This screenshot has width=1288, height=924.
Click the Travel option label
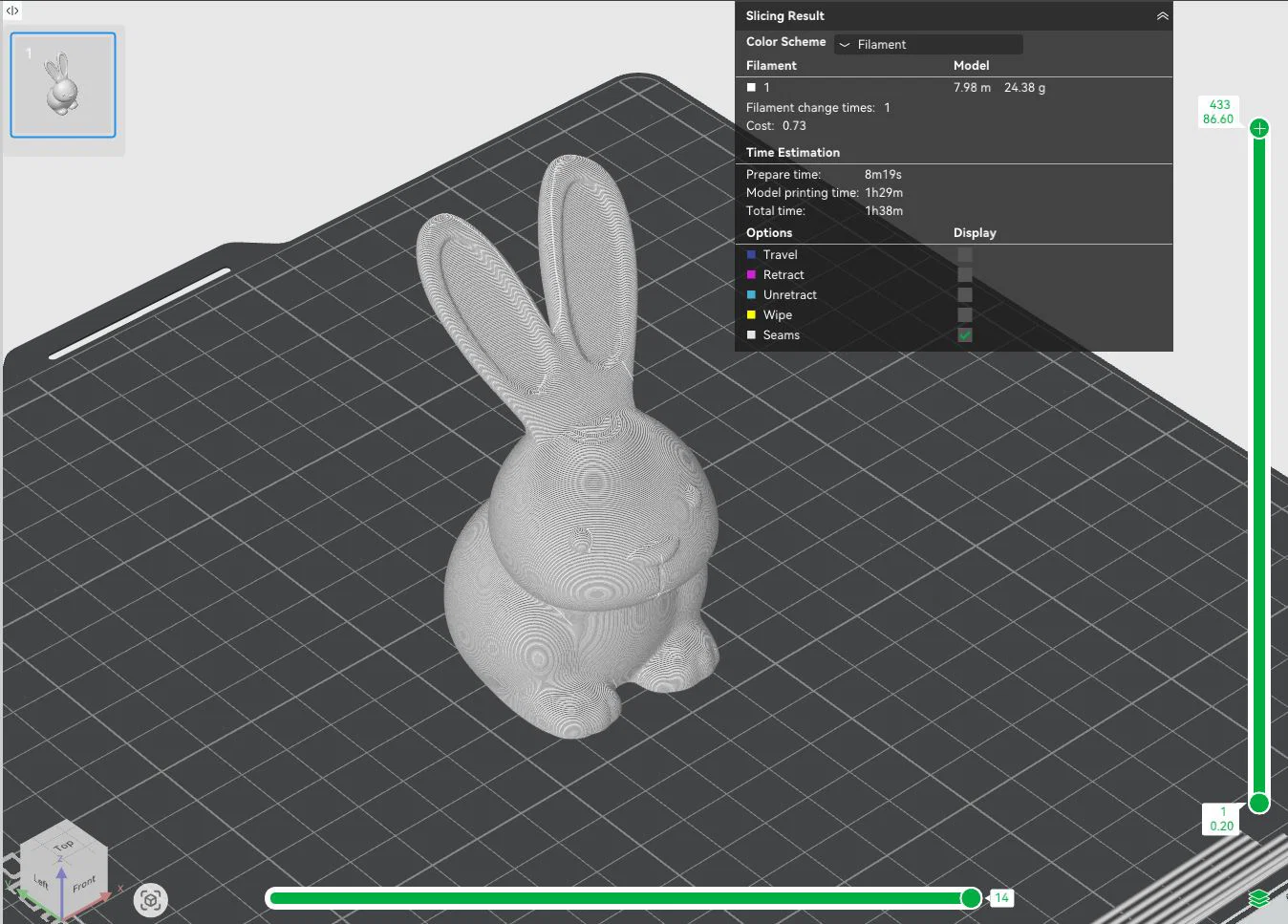(x=780, y=255)
